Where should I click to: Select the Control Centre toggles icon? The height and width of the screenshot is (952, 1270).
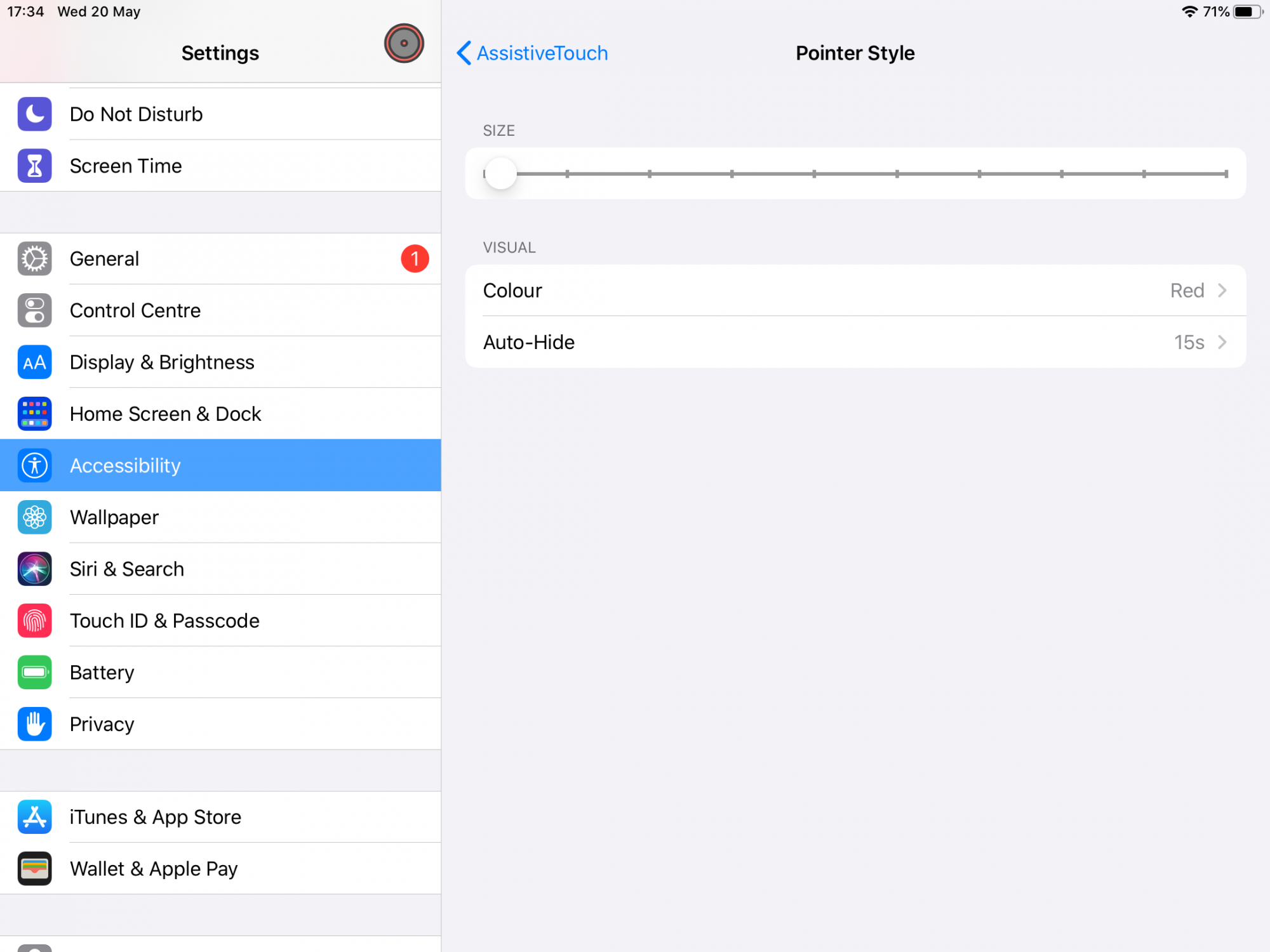click(x=34, y=310)
